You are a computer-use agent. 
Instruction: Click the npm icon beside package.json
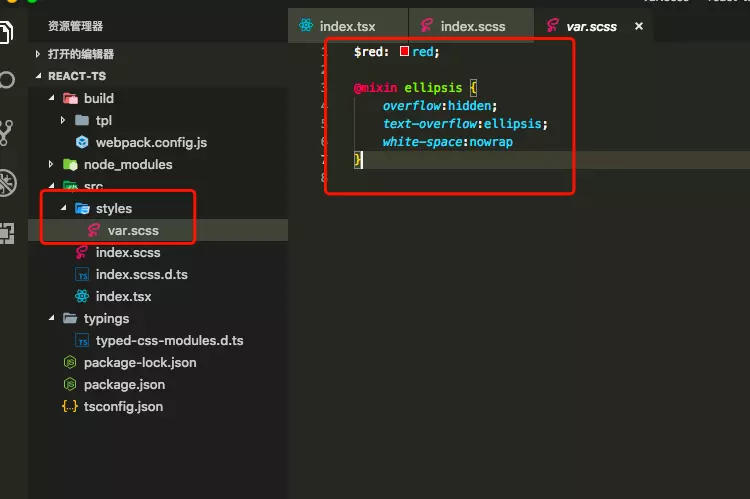pyautogui.click(x=70, y=385)
